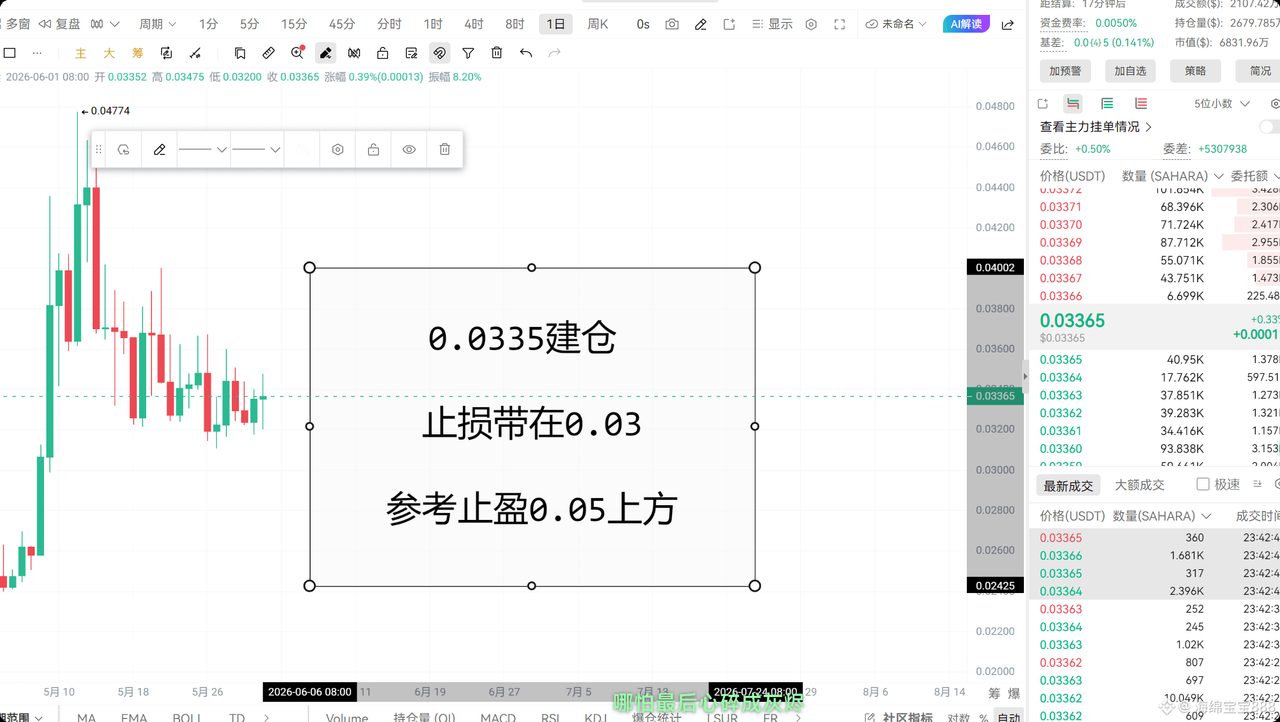The width and height of the screenshot is (1280, 722).
Task: Click the copy drawings icon
Action: click(x=240, y=53)
